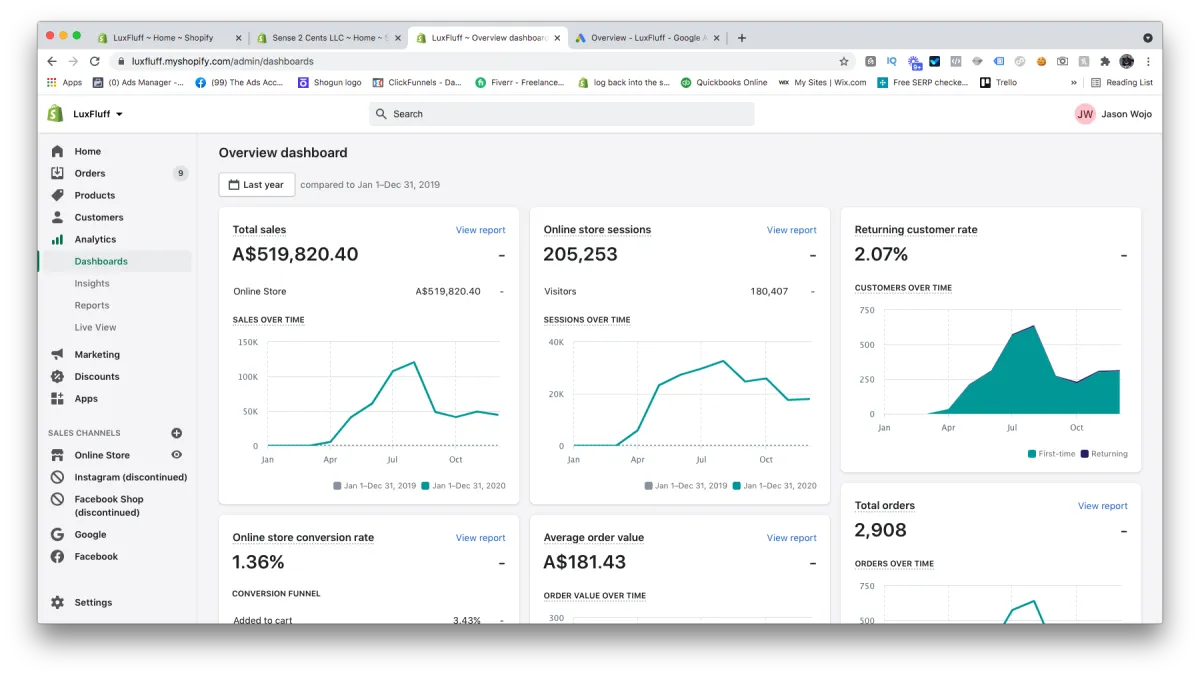Go to Discounts in the sidebar

[97, 376]
